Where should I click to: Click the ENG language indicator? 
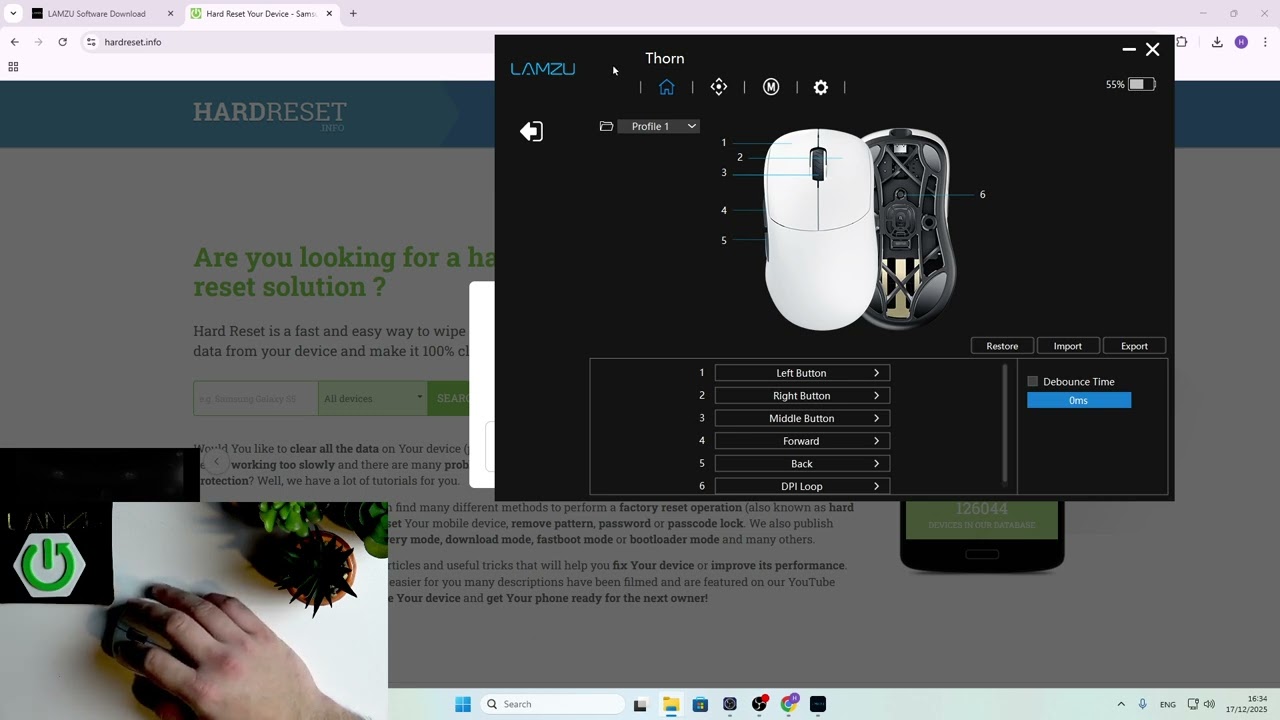[1168, 704]
